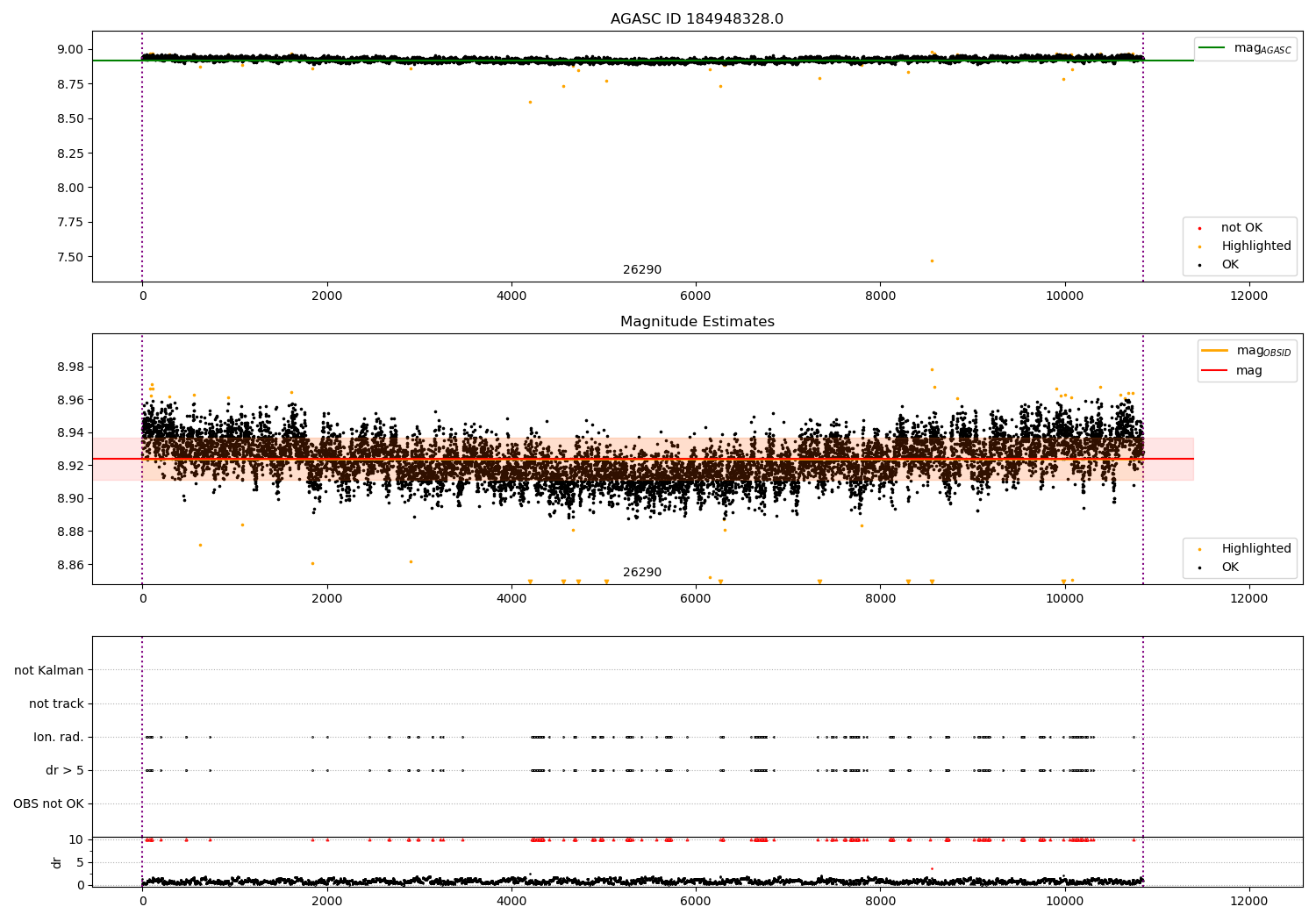Select the 'not OK' legend entry in top plot
This screenshot has height=921, width=1316.
[1241, 228]
